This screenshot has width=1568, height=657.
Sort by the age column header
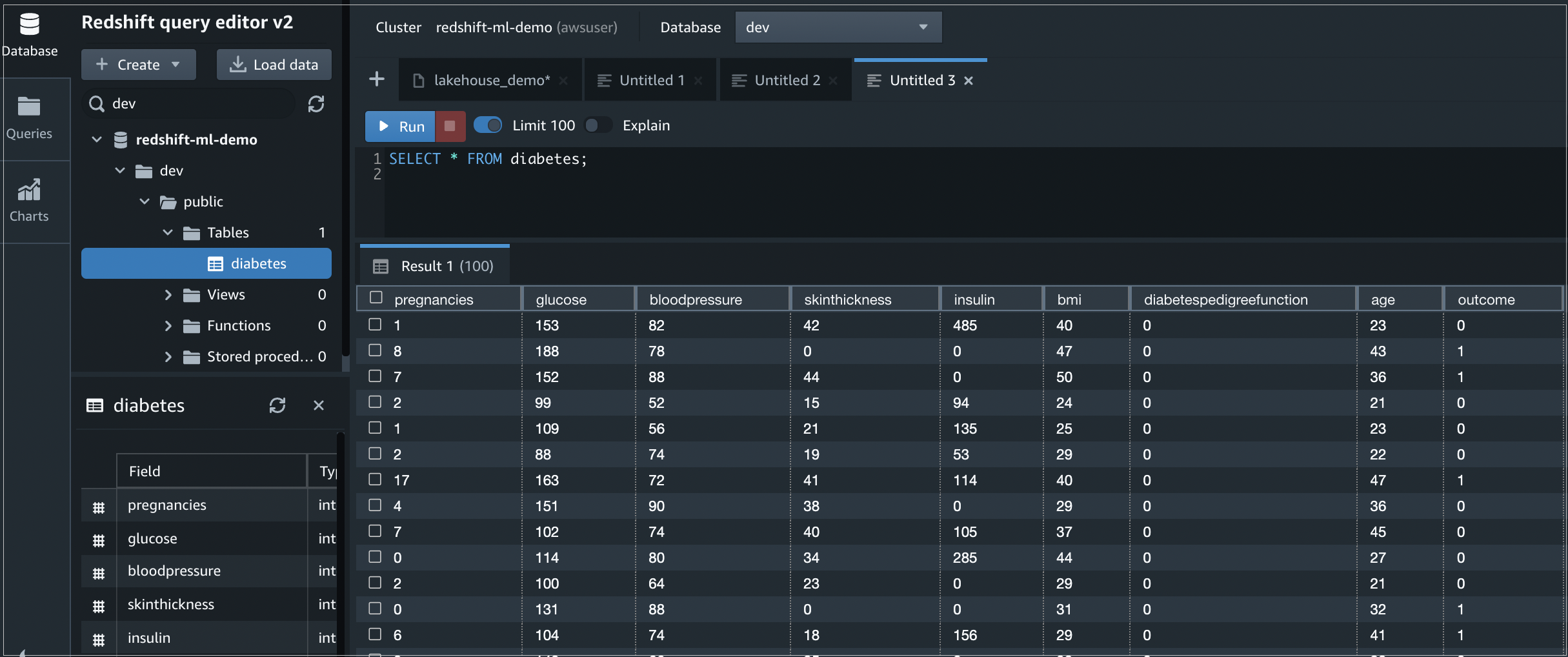1400,299
